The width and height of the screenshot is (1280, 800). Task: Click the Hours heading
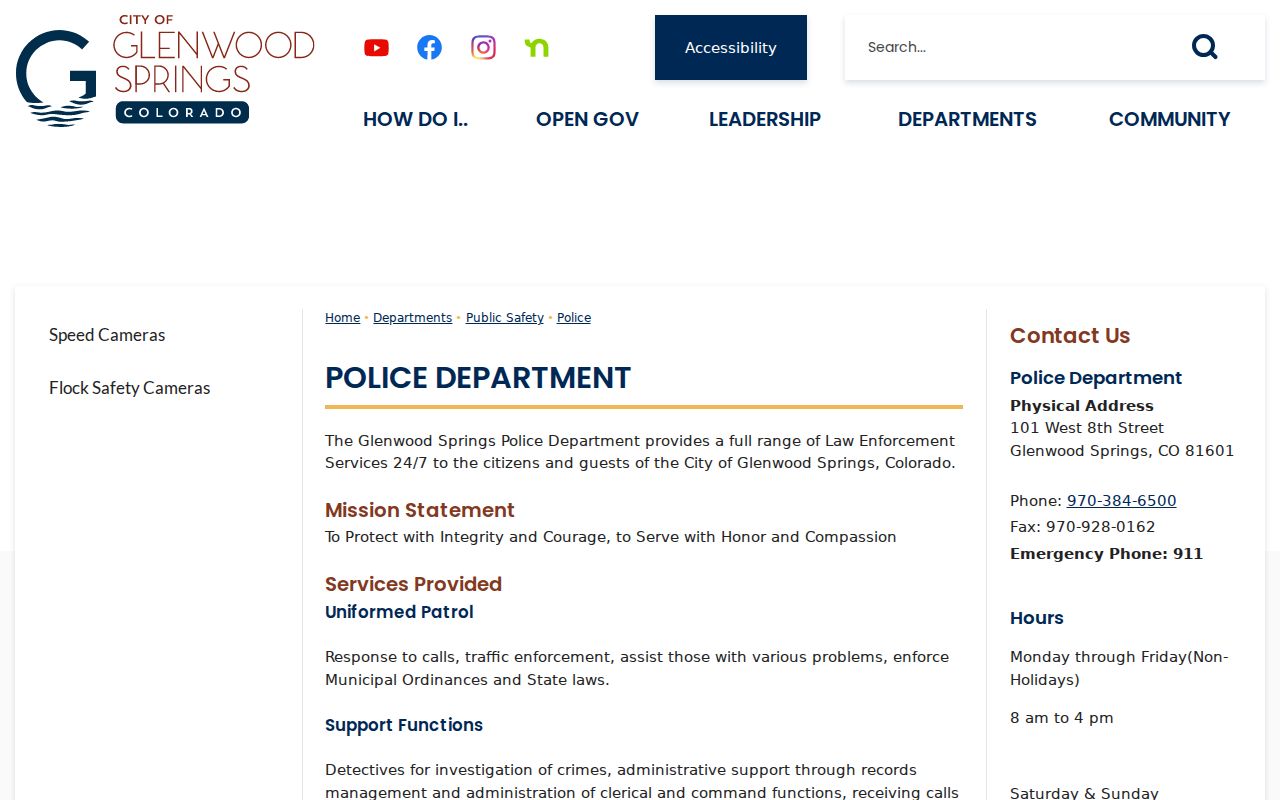click(x=1037, y=618)
